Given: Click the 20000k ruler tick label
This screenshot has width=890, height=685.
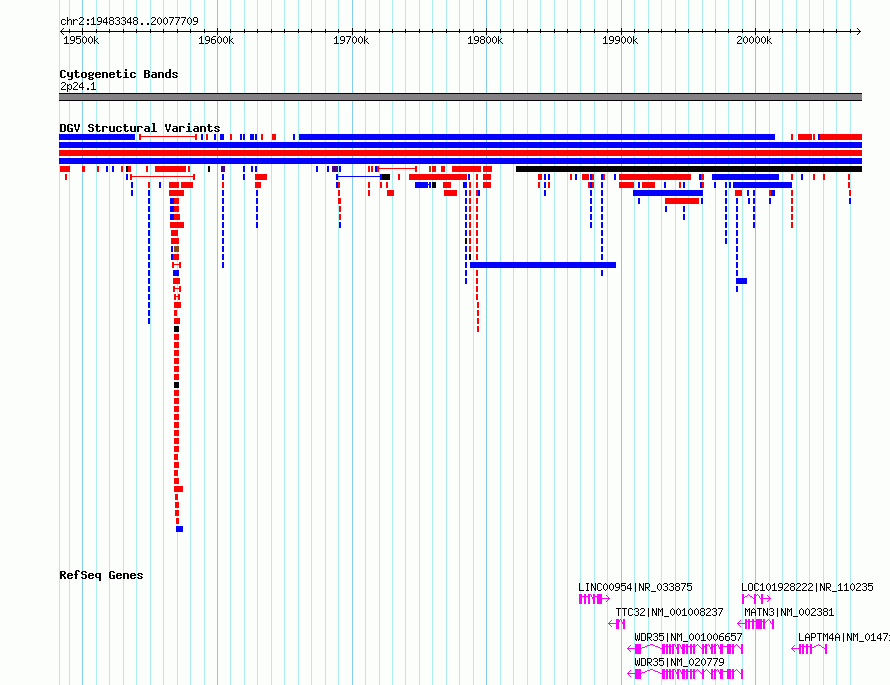Looking at the screenshot, I should tap(754, 40).
